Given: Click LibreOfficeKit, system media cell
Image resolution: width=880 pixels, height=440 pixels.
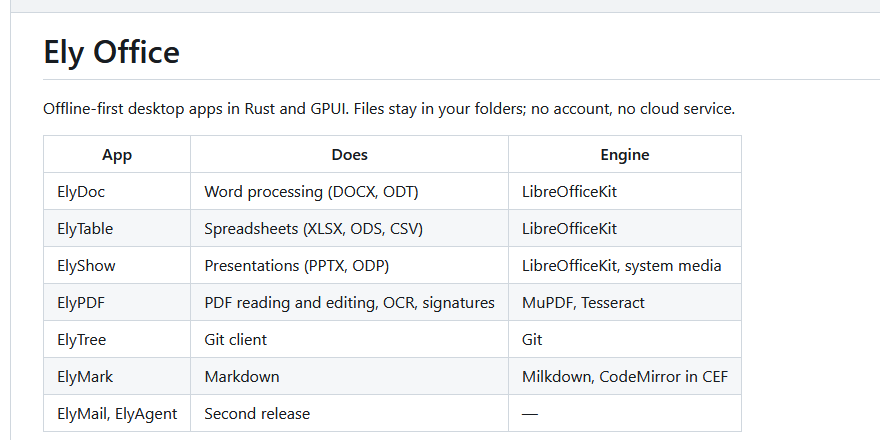Looking at the screenshot, I should coord(625,265).
